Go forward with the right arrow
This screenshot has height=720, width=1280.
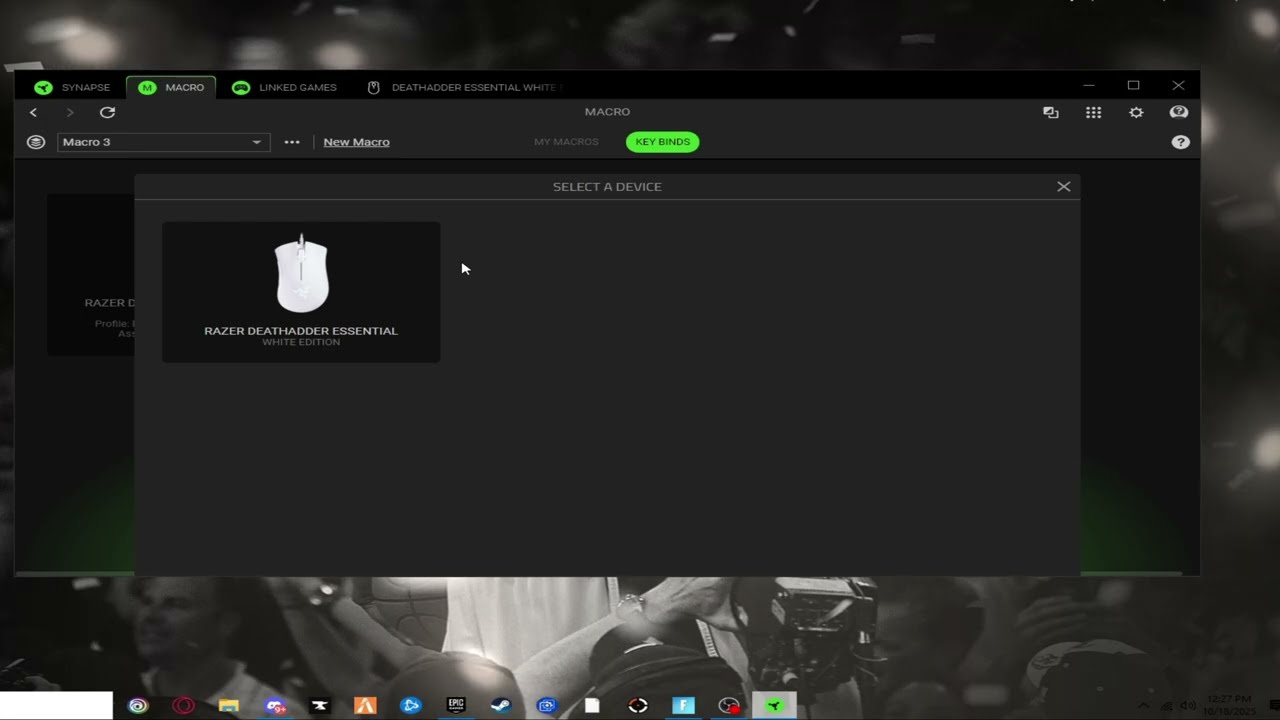70,112
